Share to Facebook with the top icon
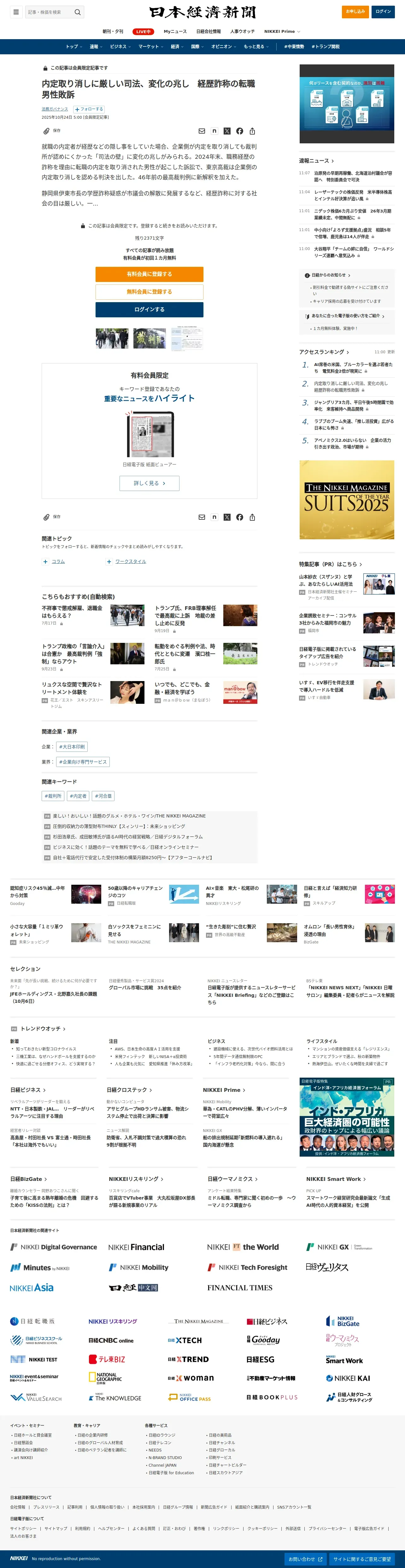Image resolution: width=405 pixels, height=1568 pixels. click(240, 131)
